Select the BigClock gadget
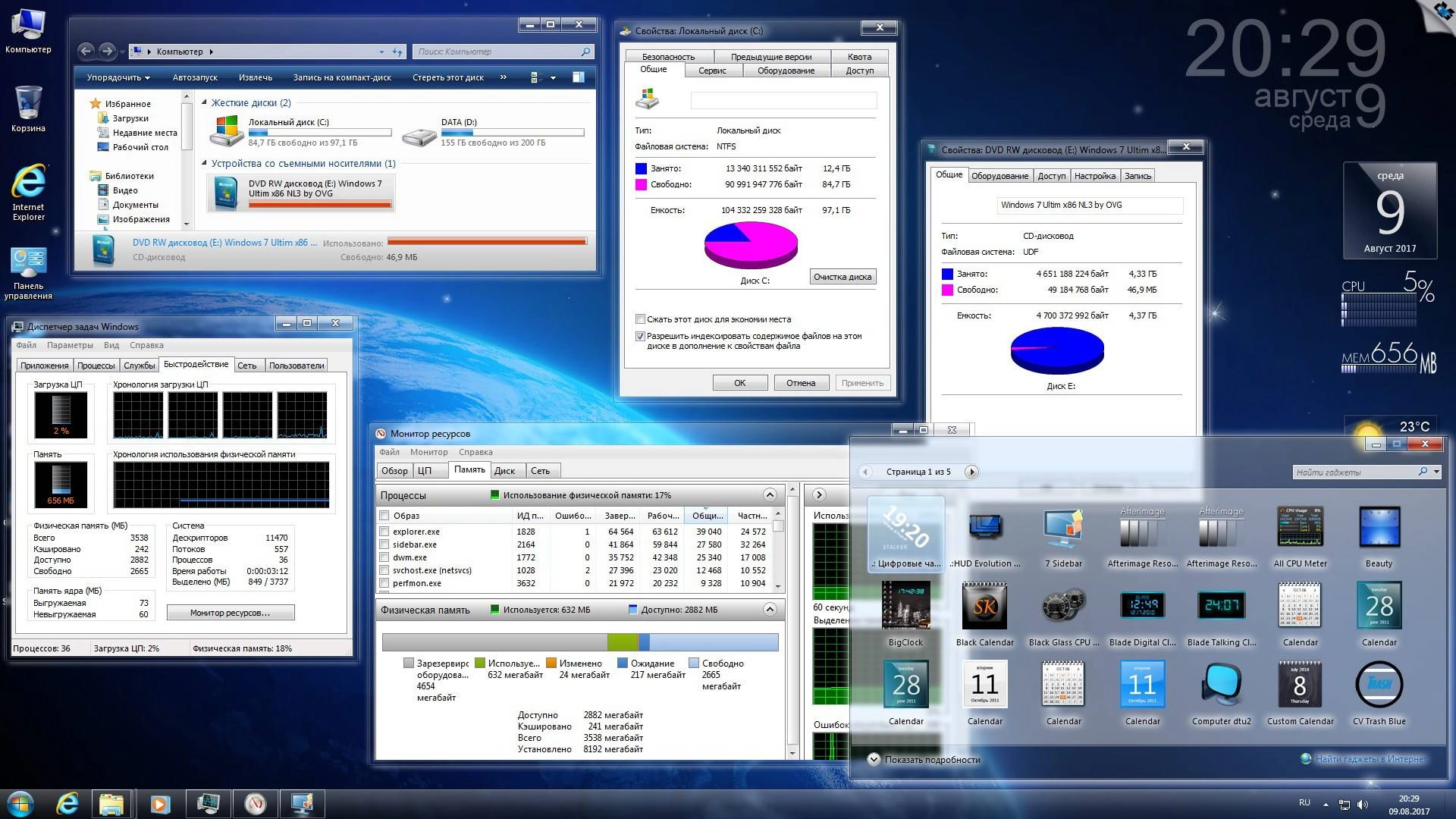The height and width of the screenshot is (819, 1456). pos(905,612)
